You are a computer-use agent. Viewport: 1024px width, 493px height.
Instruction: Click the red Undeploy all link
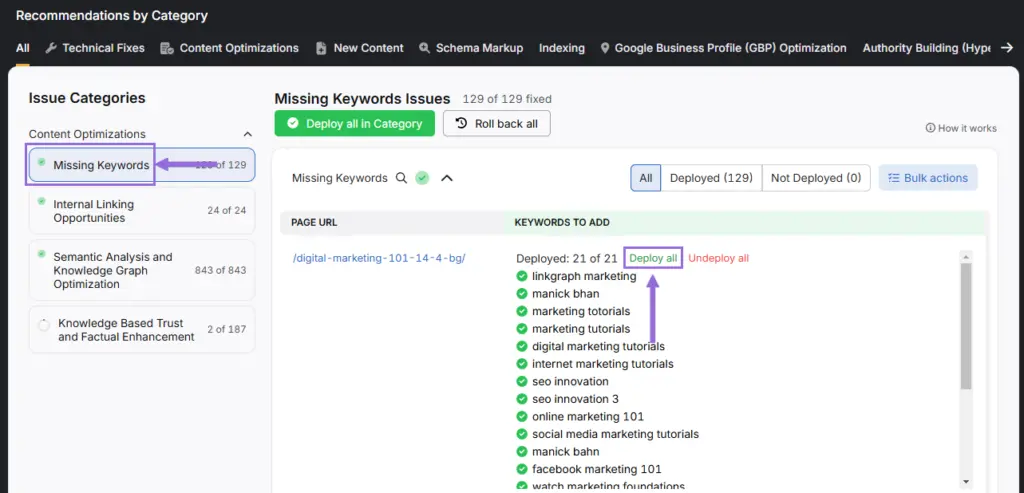pos(718,258)
